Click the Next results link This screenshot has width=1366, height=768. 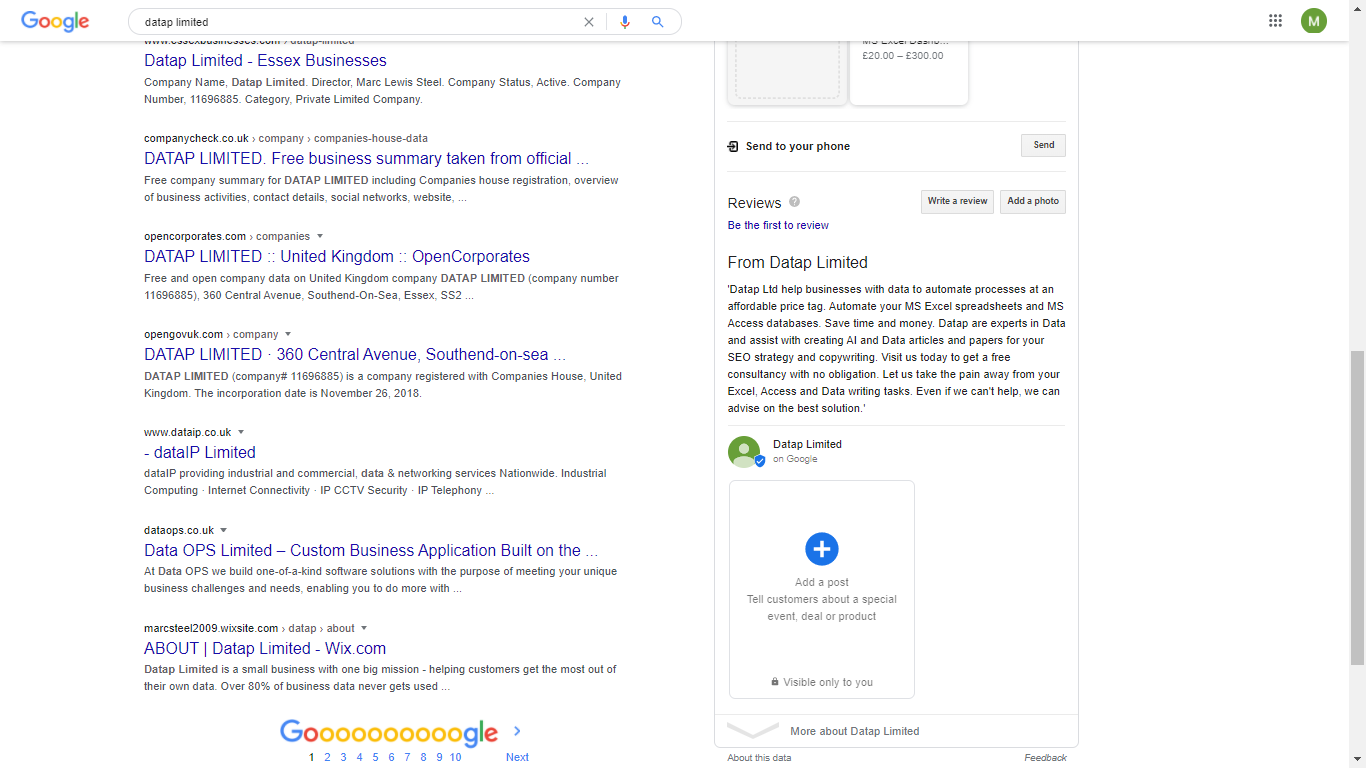click(x=517, y=757)
